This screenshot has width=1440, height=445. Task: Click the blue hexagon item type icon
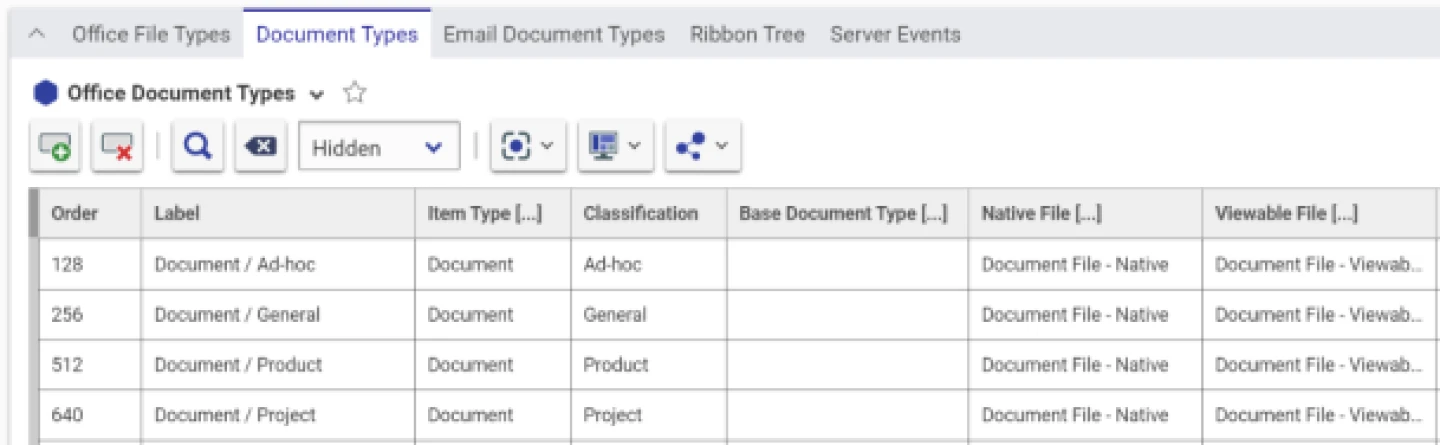46,93
